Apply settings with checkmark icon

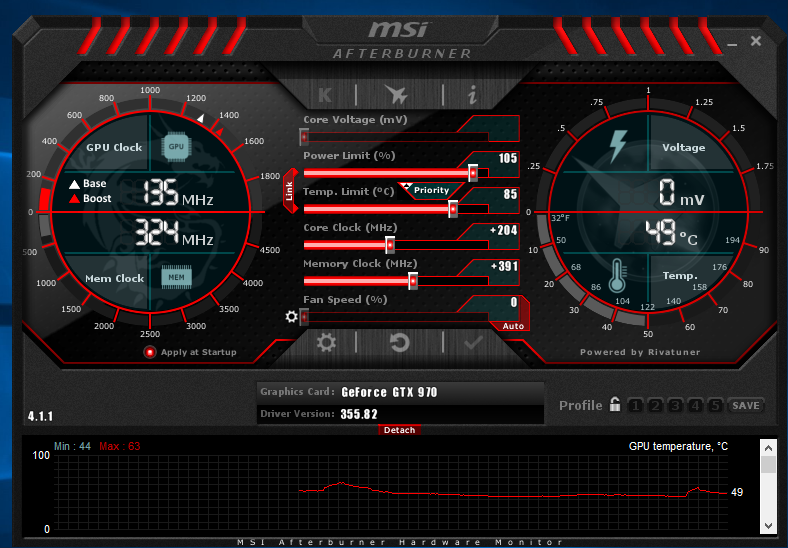click(x=473, y=343)
